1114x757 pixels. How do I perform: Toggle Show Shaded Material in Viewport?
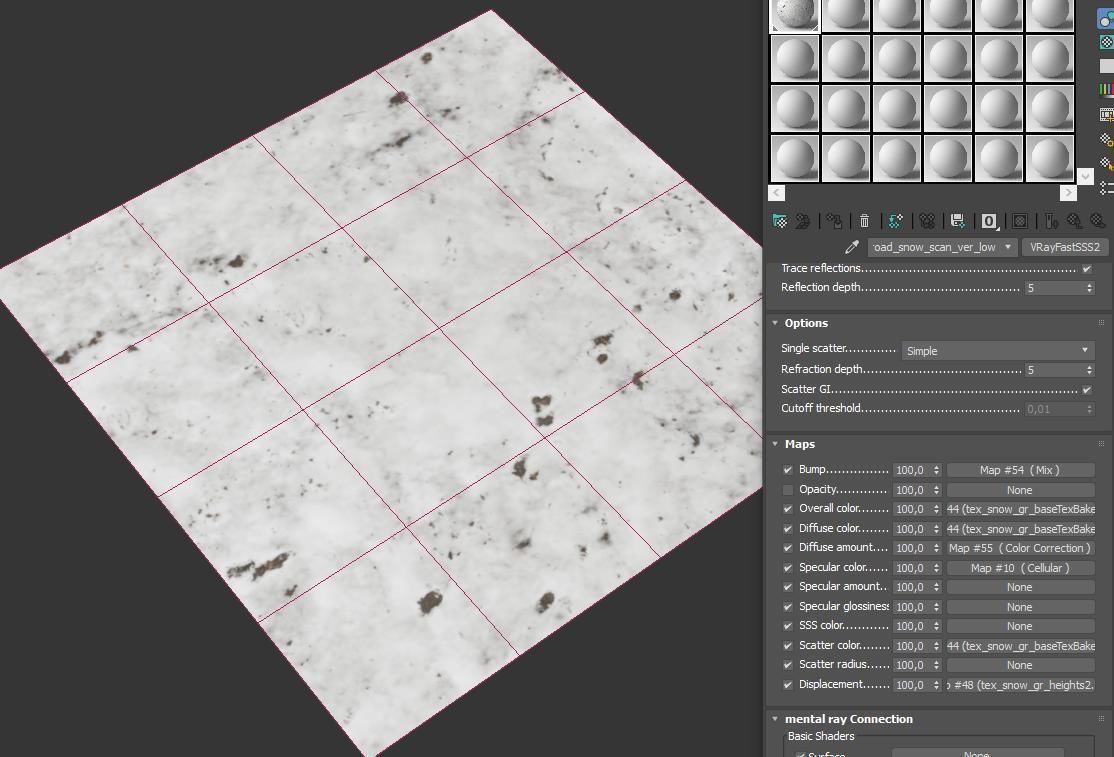(x=1020, y=222)
